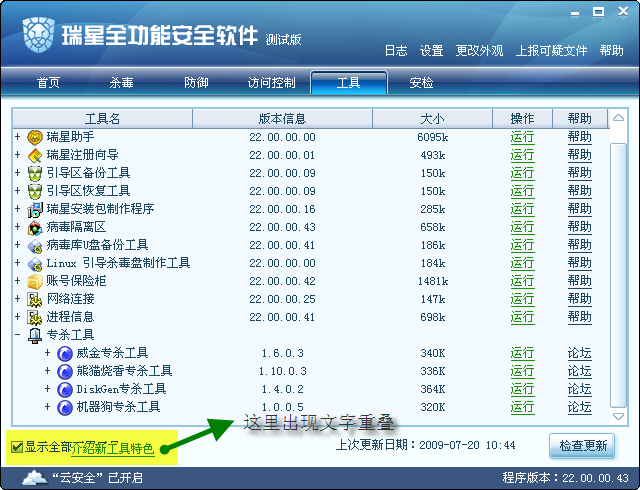Open 更改外观 option
This screenshot has height=490, width=640.
[x=479, y=51]
